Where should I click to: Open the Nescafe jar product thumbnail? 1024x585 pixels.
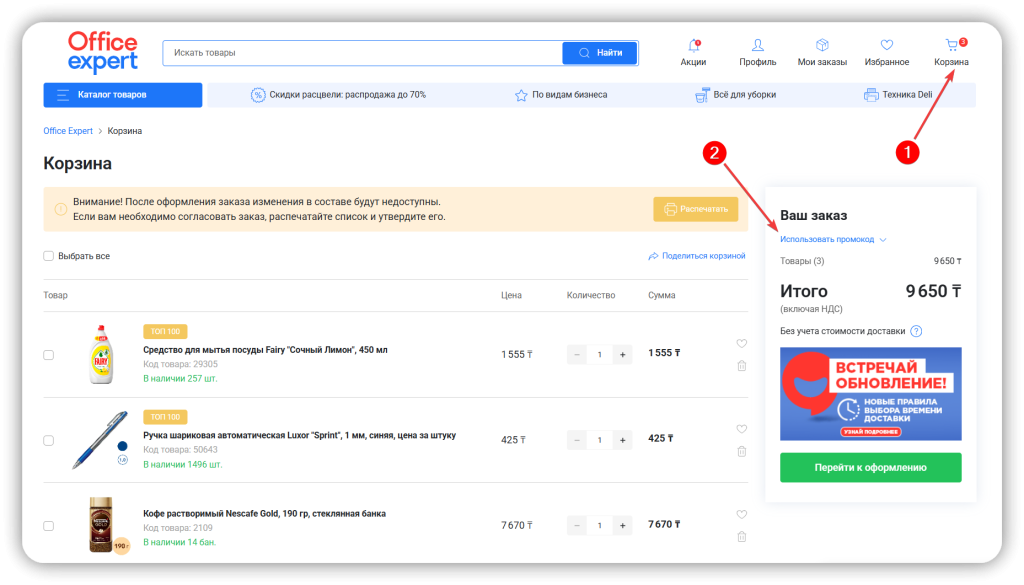click(102, 525)
